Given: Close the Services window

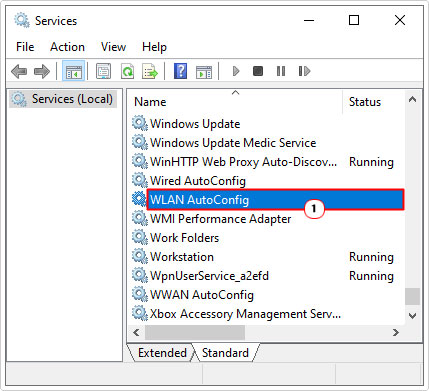Looking at the screenshot, I should click(x=400, y=20).
